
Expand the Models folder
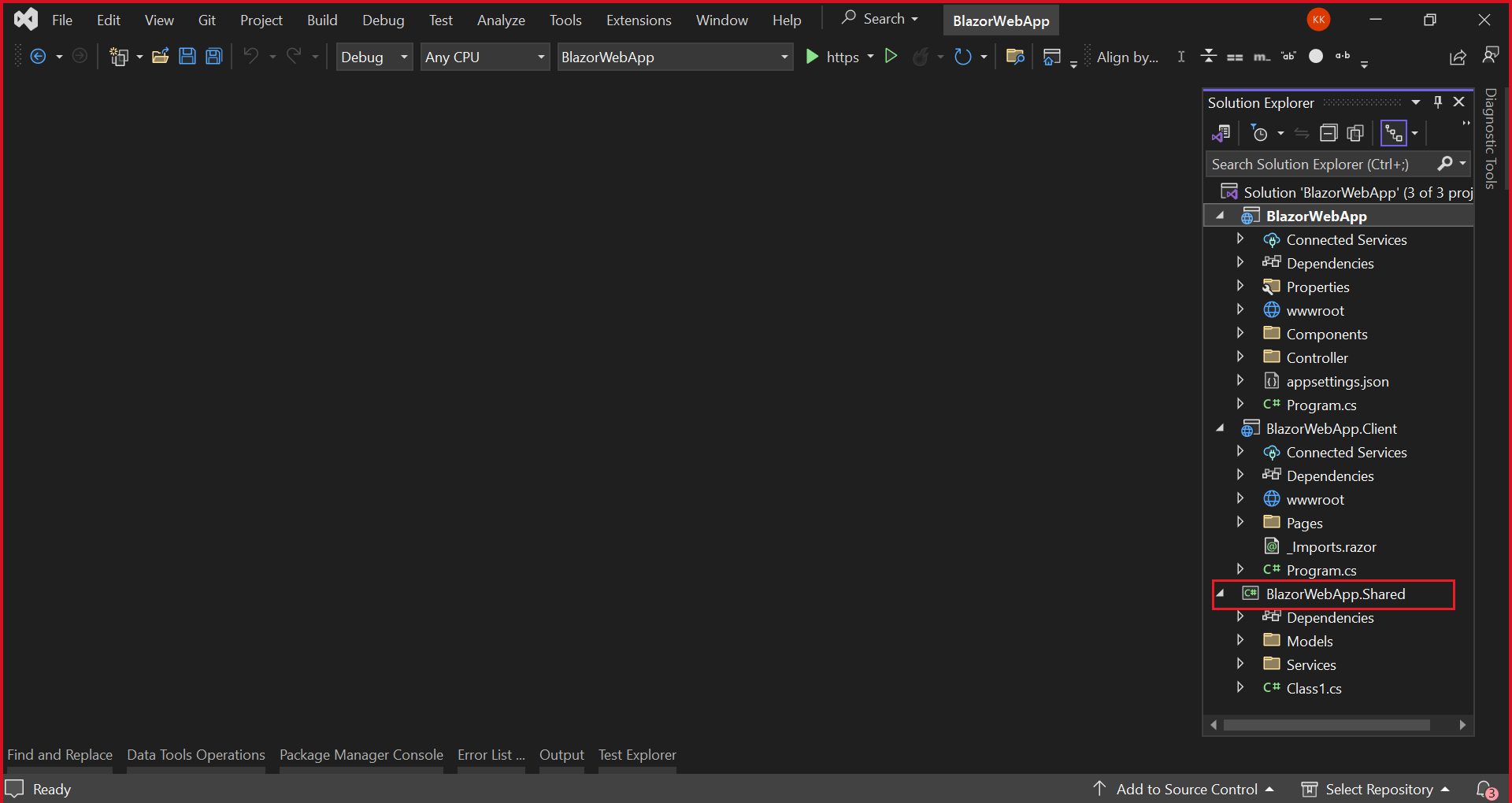pyautogui.click(x=1240, y=640)
